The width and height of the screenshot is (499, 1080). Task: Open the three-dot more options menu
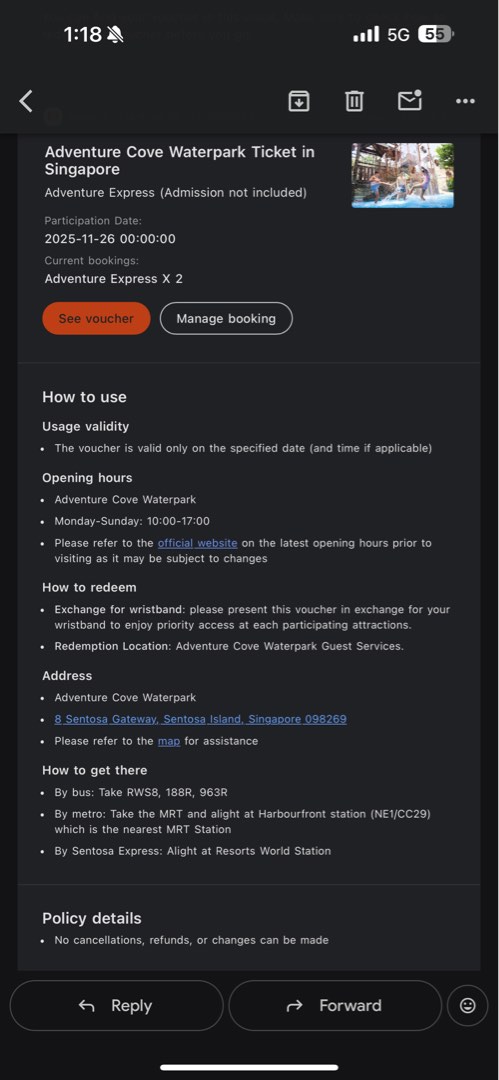click(x=465, y=101)
